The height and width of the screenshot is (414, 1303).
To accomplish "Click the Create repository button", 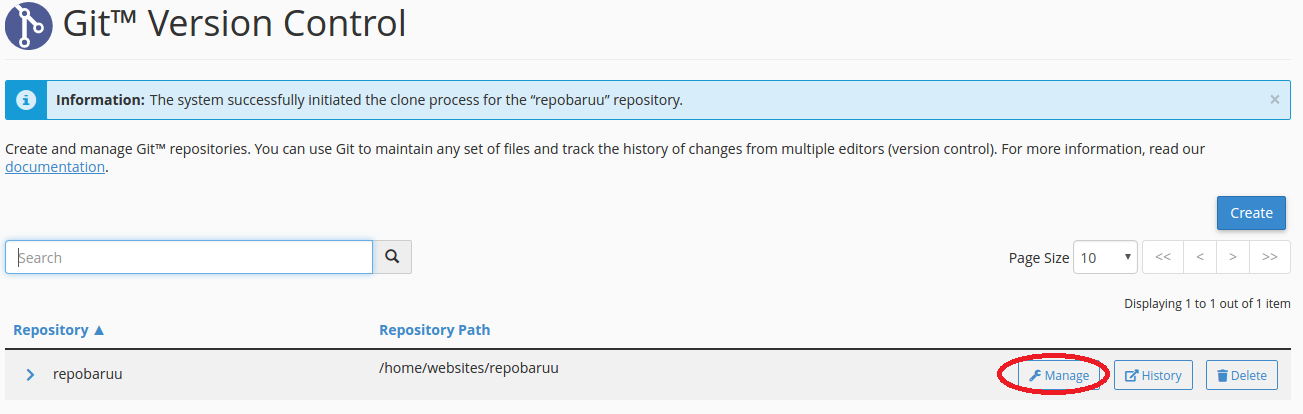I will coord(1251,212).
